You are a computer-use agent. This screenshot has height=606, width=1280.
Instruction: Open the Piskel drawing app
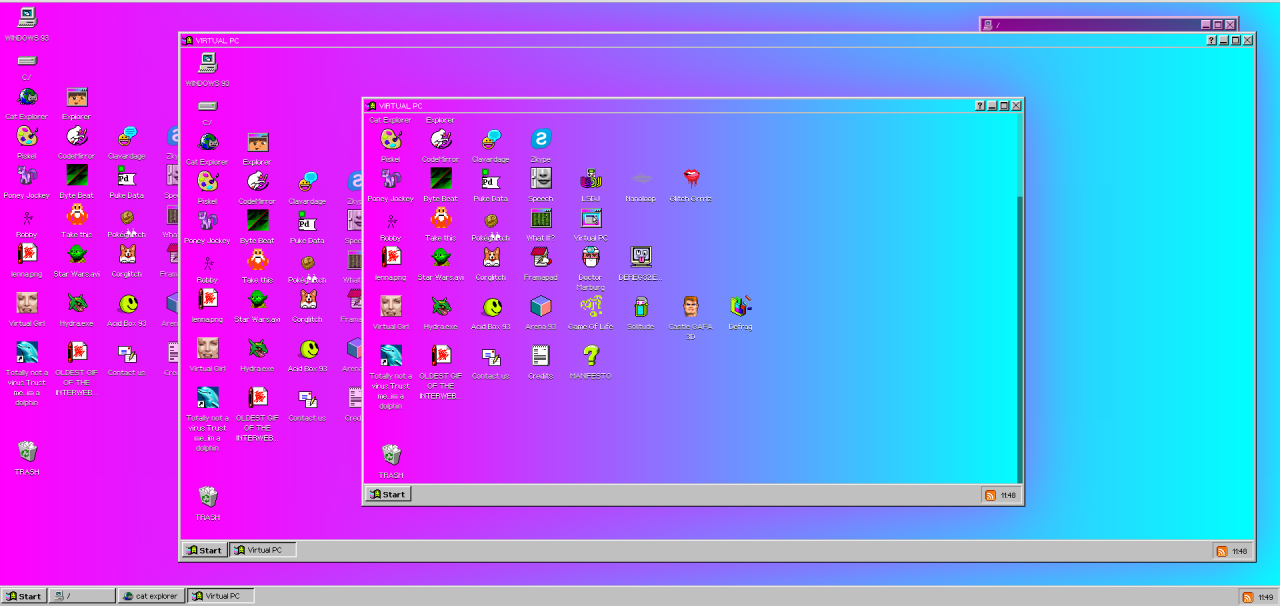(x=390, y=140)
